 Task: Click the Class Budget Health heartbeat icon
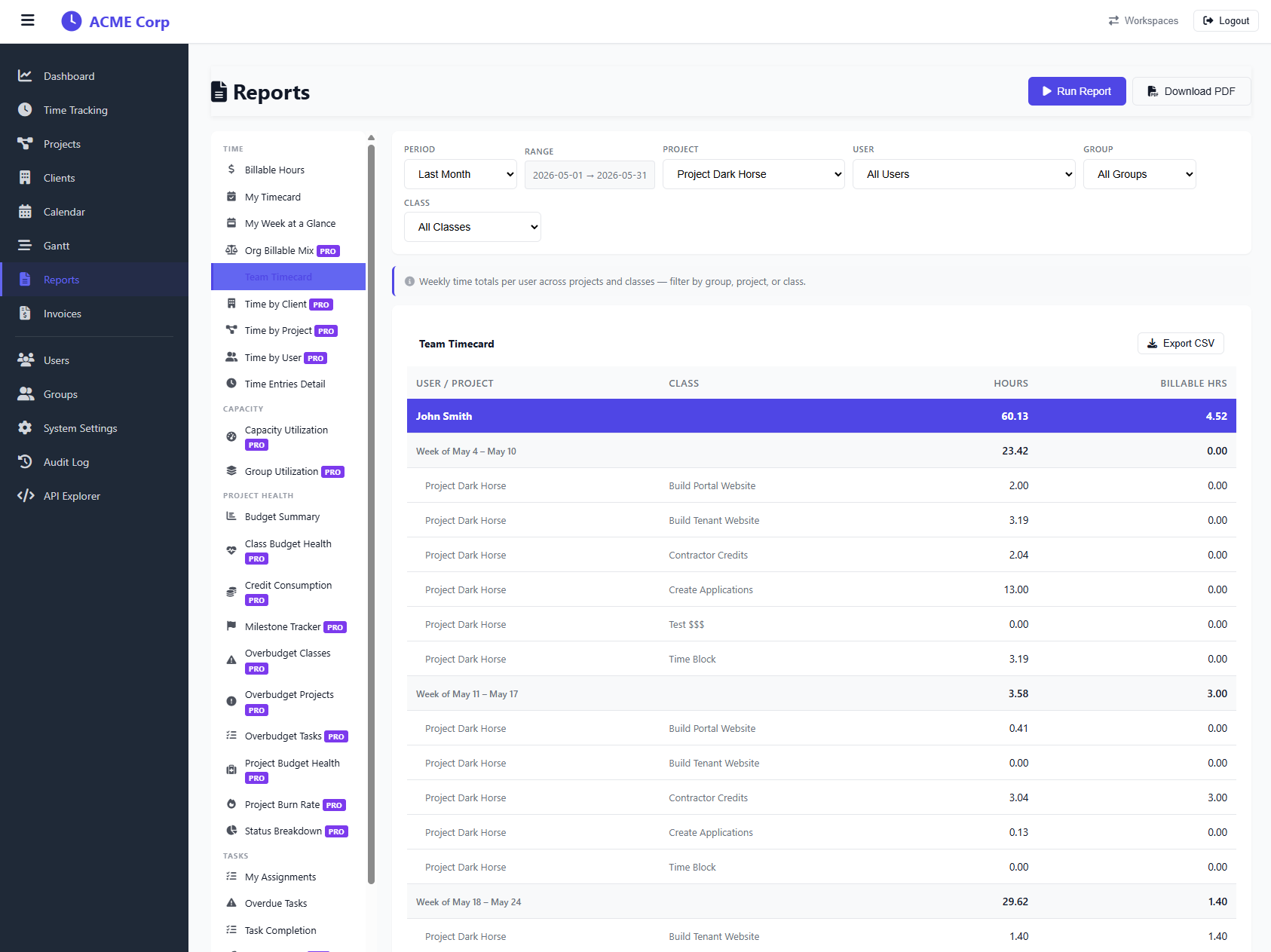231,550
